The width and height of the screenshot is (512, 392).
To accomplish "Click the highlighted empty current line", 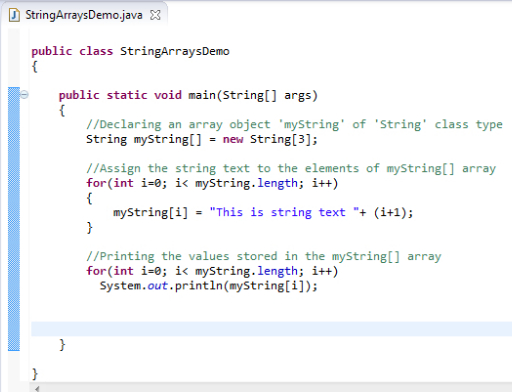I will click(x=271, y=329).
